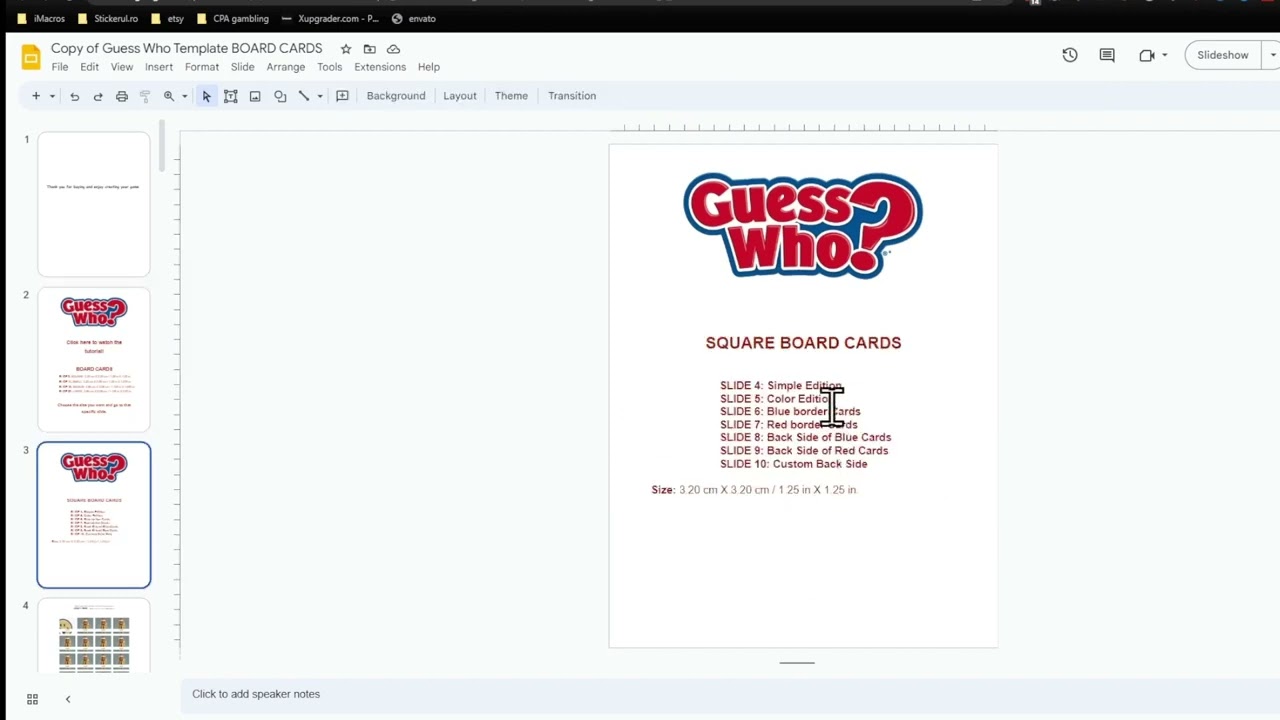Viewport: 1280px width, 720px height.
Task: Click the Zoom magnifier icon
Action: tap(169, 96)
